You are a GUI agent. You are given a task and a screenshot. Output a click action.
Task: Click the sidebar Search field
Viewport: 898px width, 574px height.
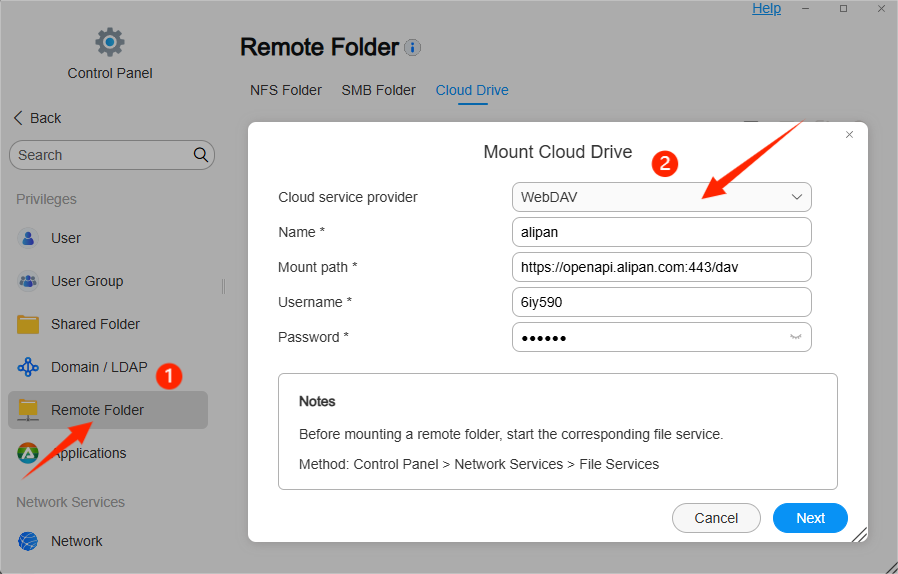point(112,155)
